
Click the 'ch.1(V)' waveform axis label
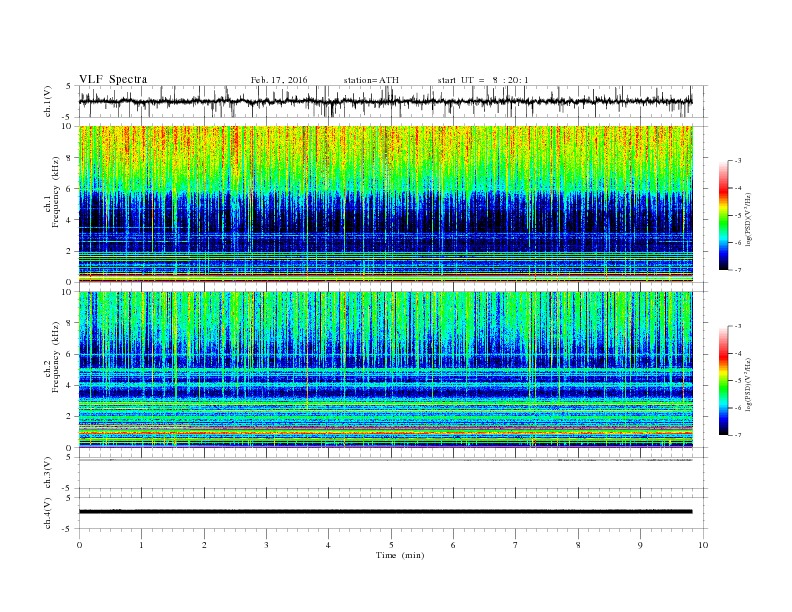pos(48,101)
